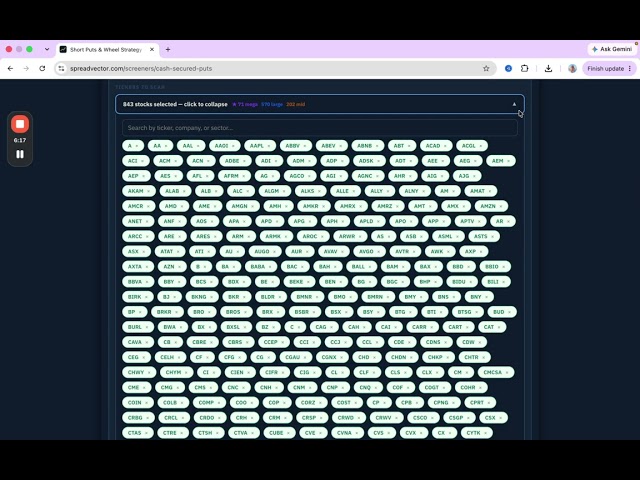Screen dimensions: 640x480
Task: Stop the screen recording
Action: (20, 124)
